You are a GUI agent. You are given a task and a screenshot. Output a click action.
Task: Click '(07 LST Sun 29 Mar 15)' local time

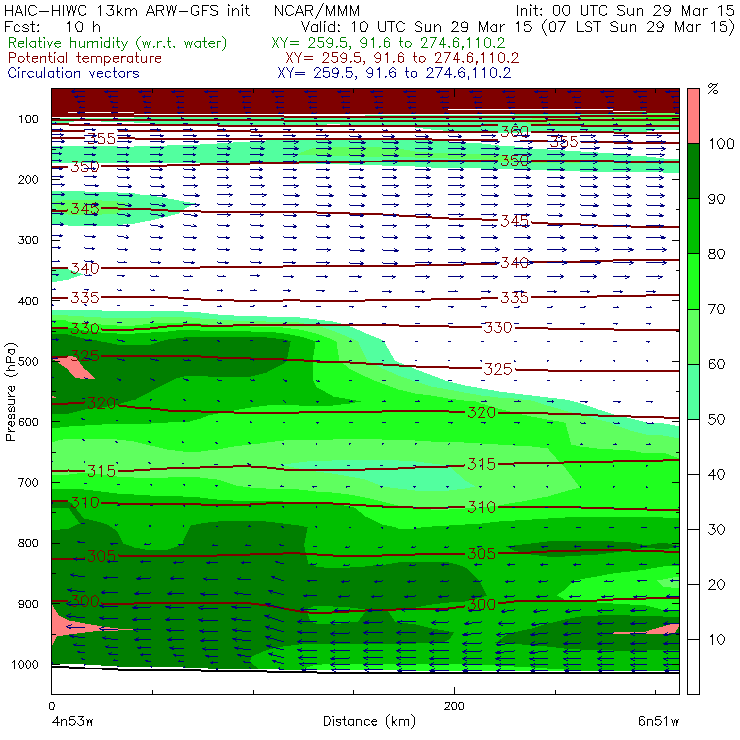638,26
